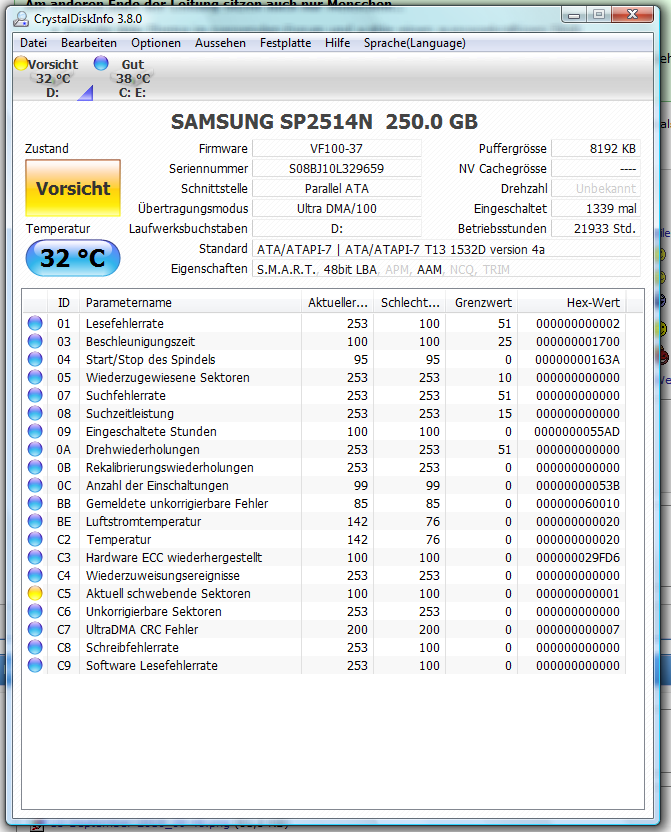Image resolution: width=671 pixels, height=832 pixels.
Task: Click the Firmware field VF100-37
Action: tap(337, 149)
